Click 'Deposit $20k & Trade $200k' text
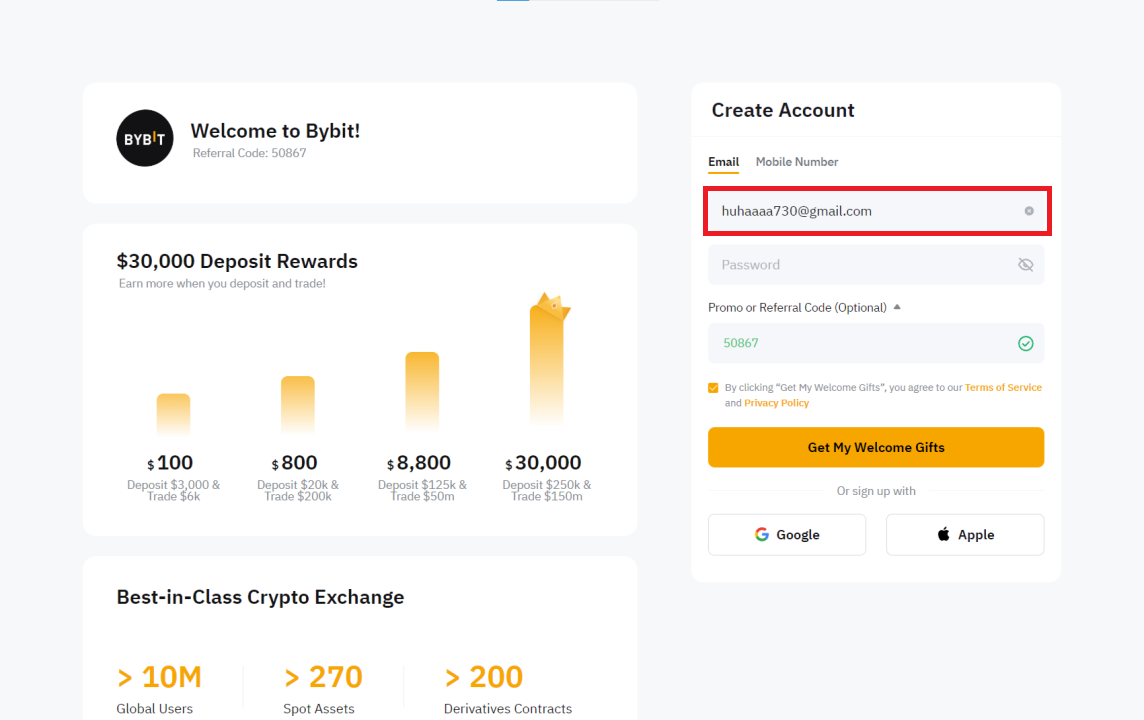This screenshot has height=720, width=1144. pos(298,490)
